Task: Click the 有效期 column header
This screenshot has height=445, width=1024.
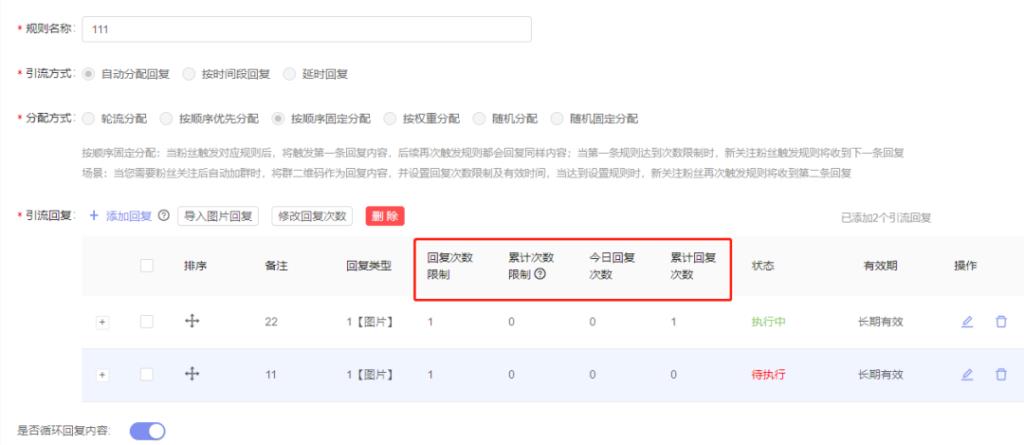Action: (x=880, y=266)
